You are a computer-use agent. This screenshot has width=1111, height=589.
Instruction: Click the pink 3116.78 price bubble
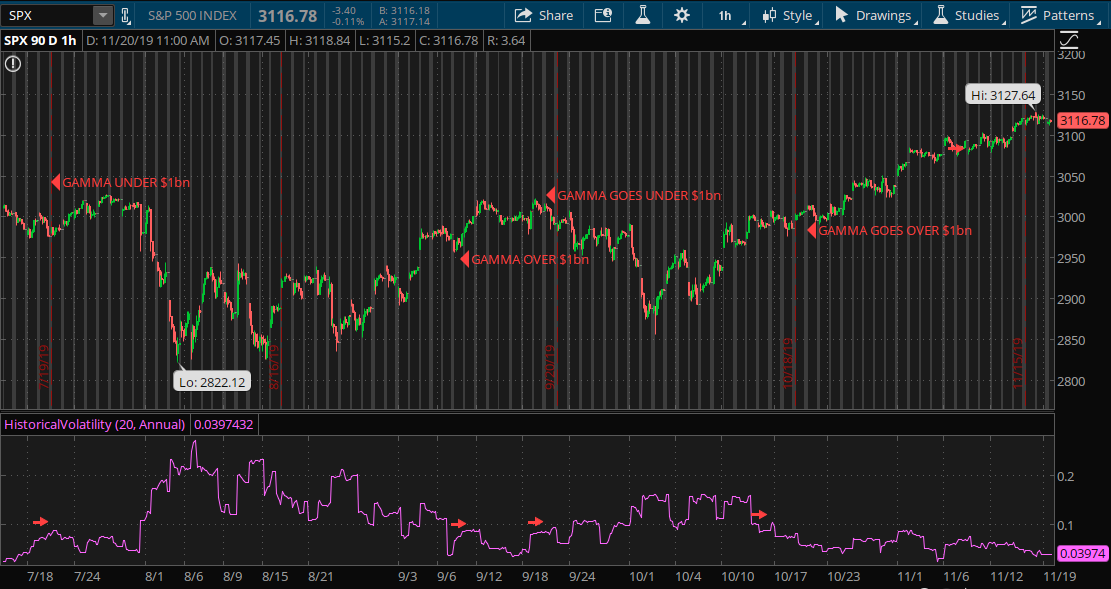coord(1084,120)
